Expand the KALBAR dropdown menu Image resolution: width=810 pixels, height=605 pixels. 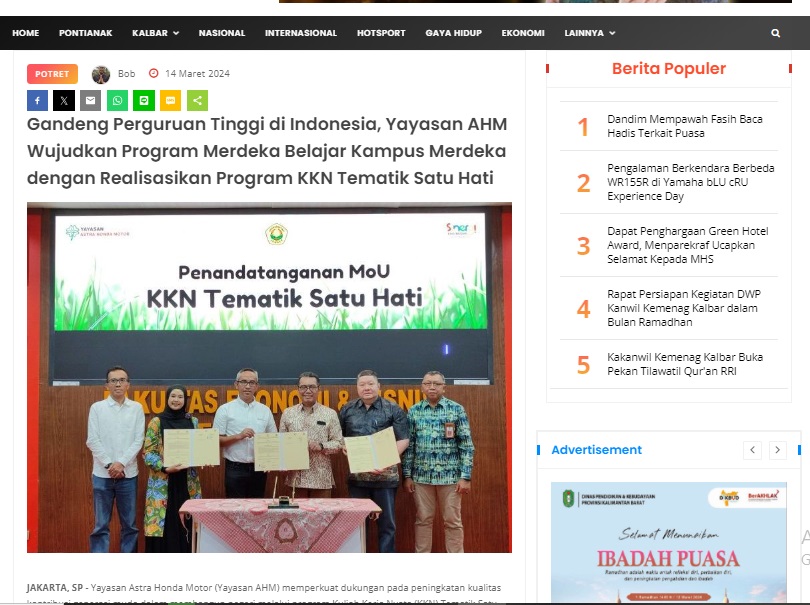tap(155, 33)
